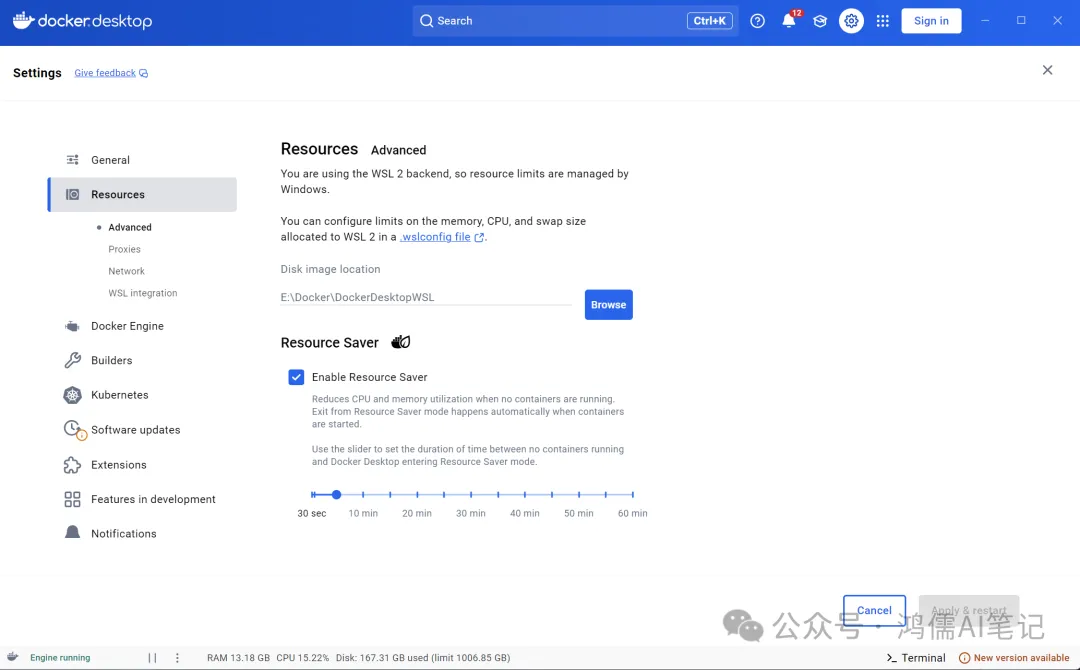
Task: Click the Resources sidebar icon
Action: click(x=72, y=194)
